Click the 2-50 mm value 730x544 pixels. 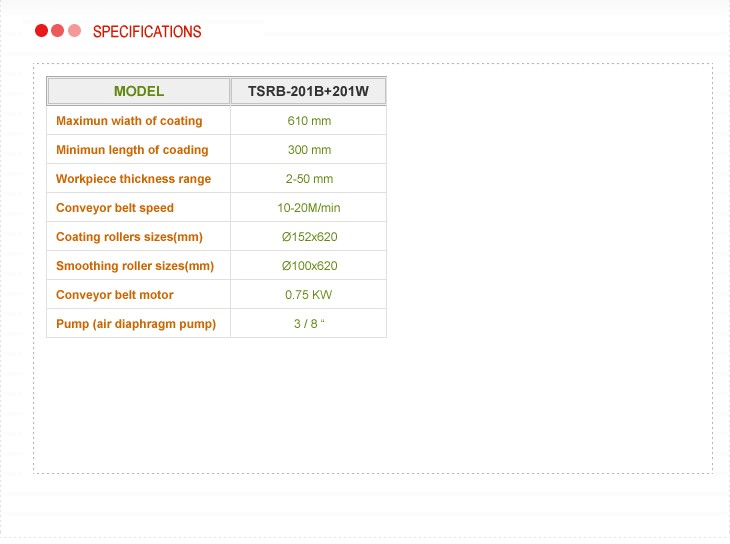[x=309, y=179]
